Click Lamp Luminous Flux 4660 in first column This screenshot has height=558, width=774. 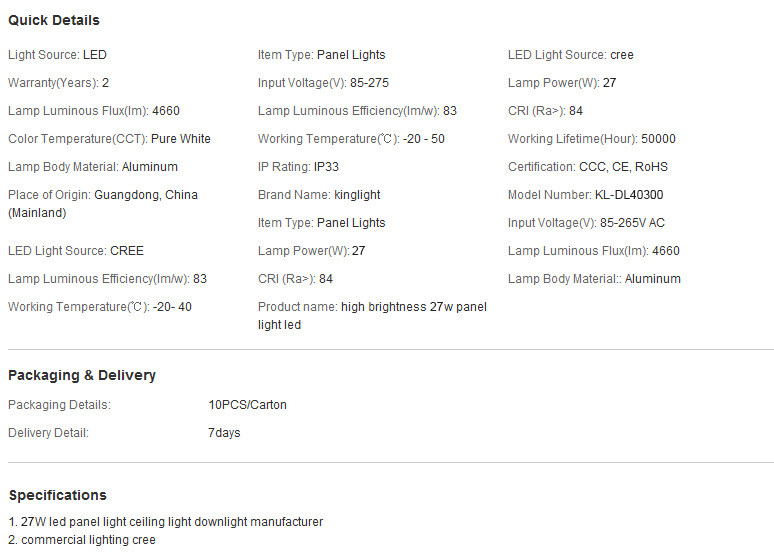tap(94, 111)
